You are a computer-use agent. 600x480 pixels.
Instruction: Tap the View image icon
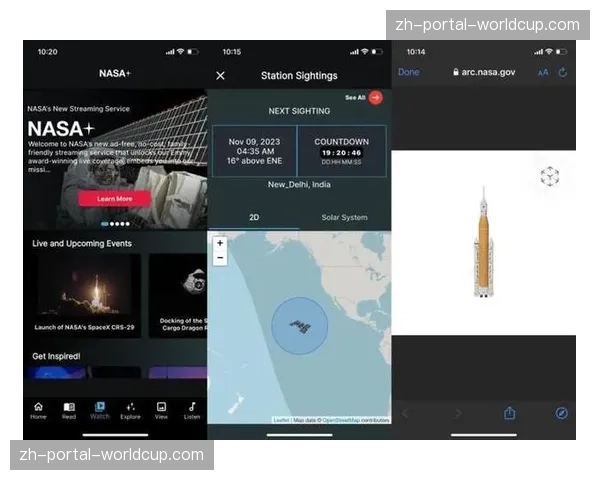point(161,408)
